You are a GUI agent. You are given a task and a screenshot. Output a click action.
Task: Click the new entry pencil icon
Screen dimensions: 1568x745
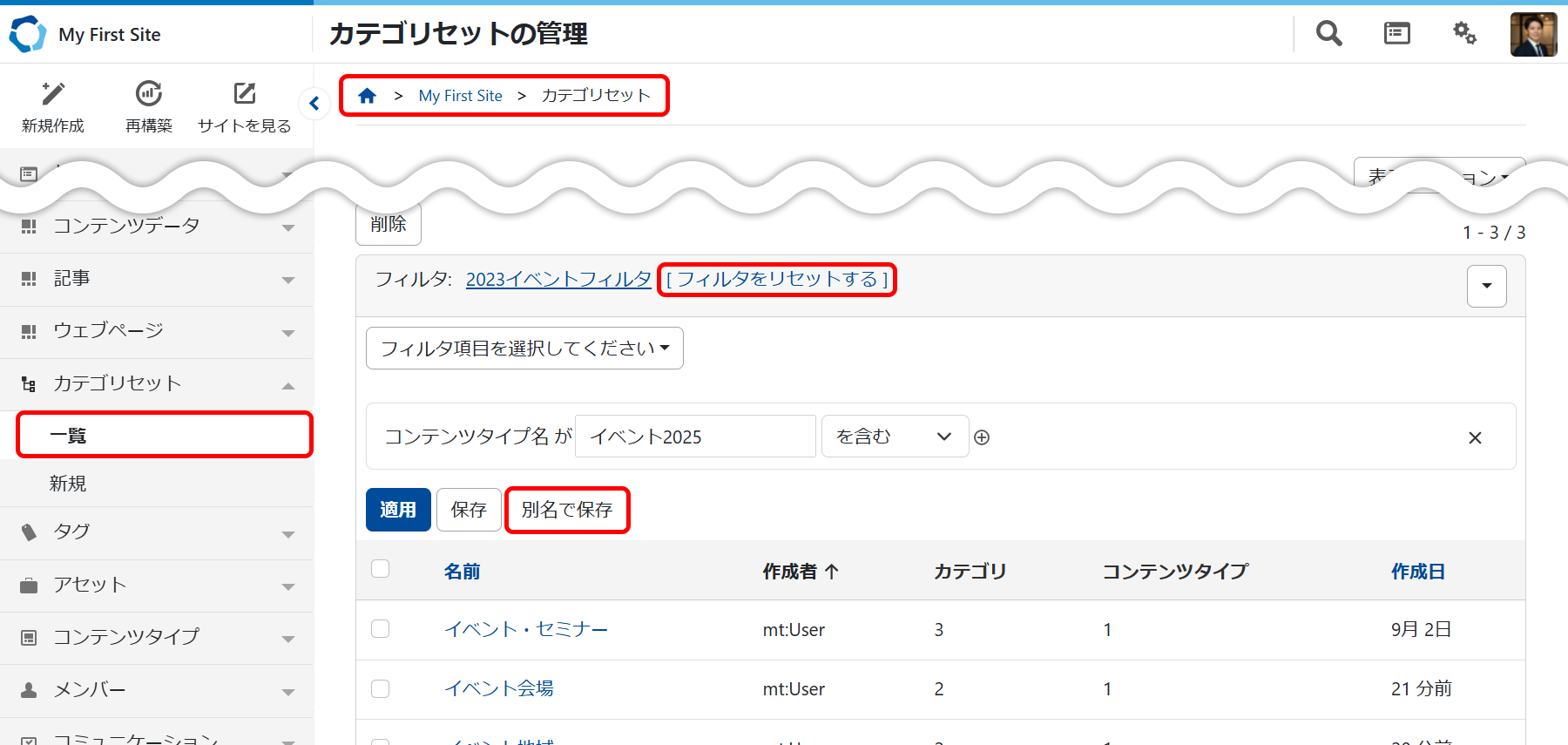coord(53,94)
